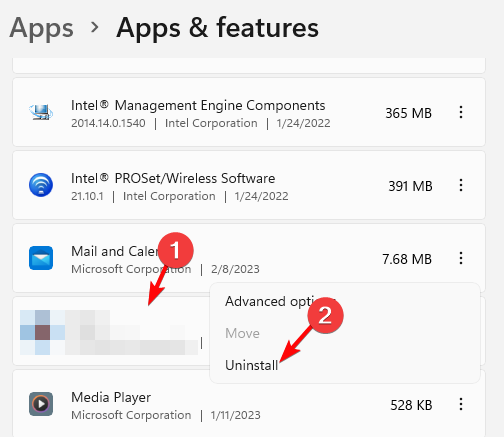Open three-dot menu for Mail and Calendar
This screenshot has width=504, height=437.
coord(461,258)
